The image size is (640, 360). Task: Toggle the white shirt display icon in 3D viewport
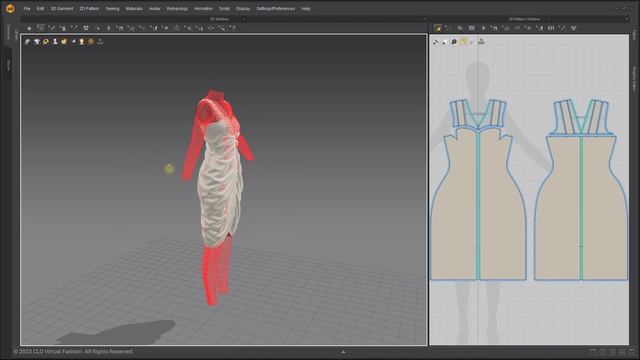coord(37,41)
